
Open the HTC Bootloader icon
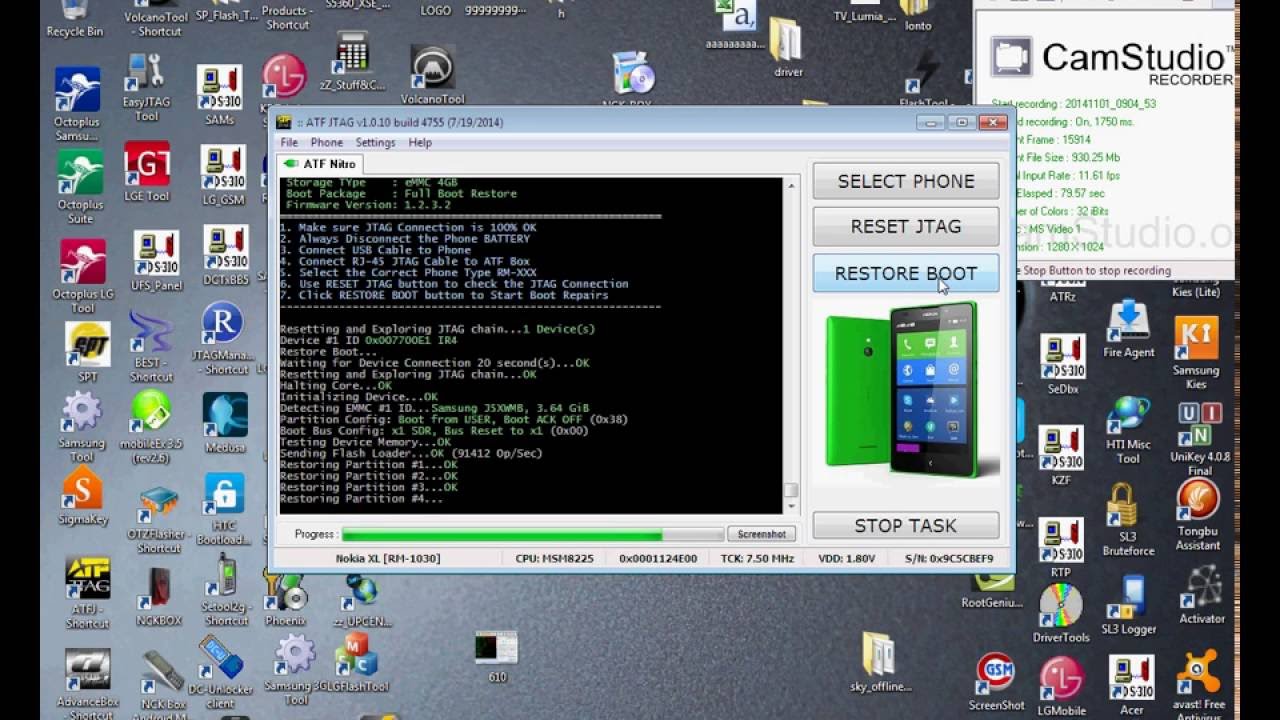(224, 510)
